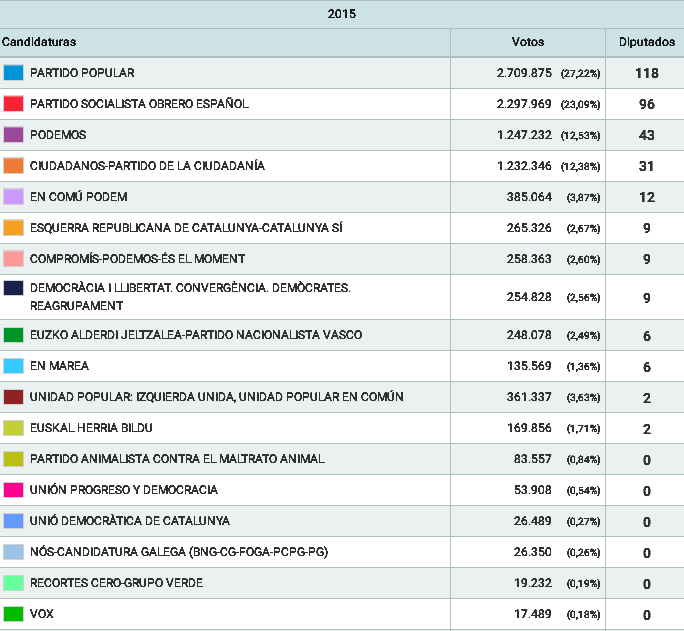Select UNIDAD POPULAR: IZQUIERDA UNIDA name
Image resolution: width=684 pixels, height=631 pixels.
[216, 397]
